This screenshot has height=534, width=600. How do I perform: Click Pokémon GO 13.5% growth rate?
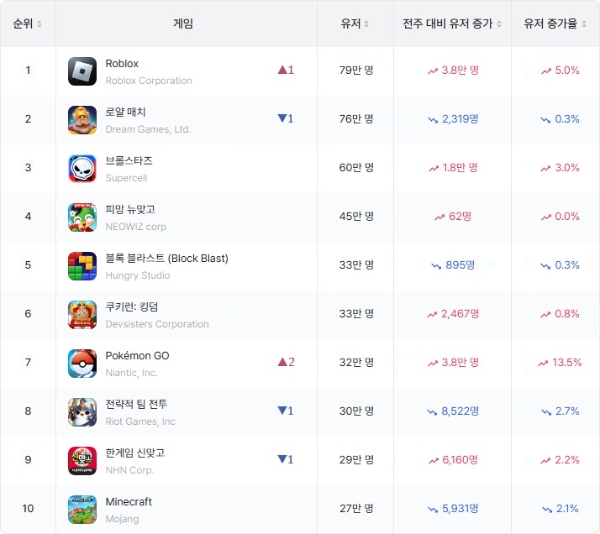pyautogui.click(x=560, y=362)
